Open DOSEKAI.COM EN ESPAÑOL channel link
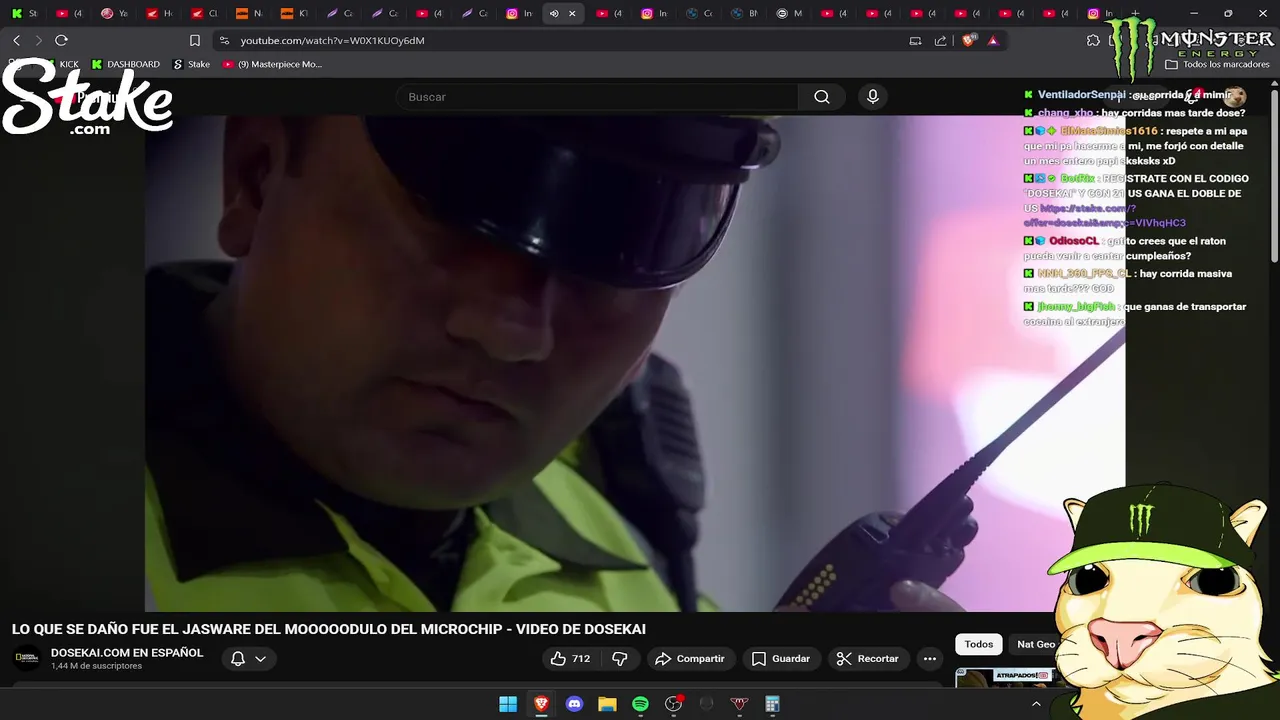 (127, 652)
